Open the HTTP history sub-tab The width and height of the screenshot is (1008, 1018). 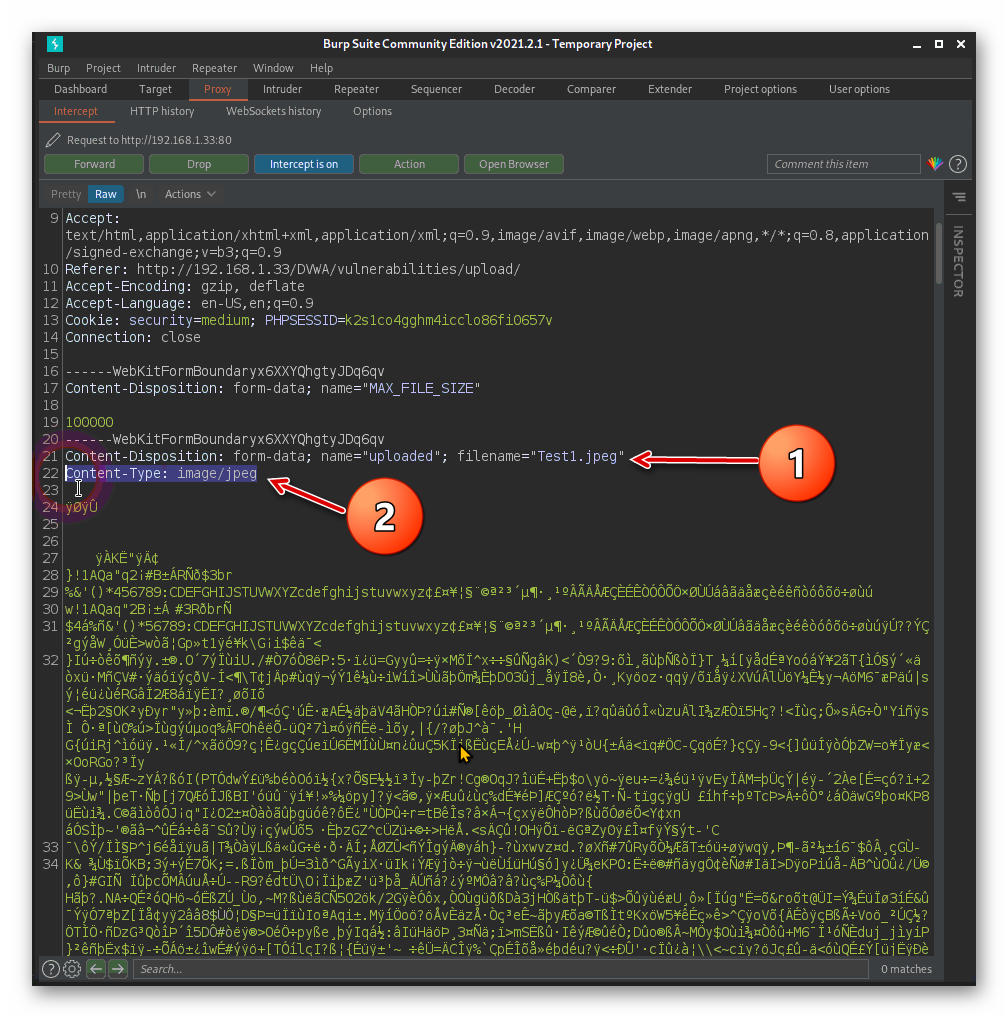162,112
